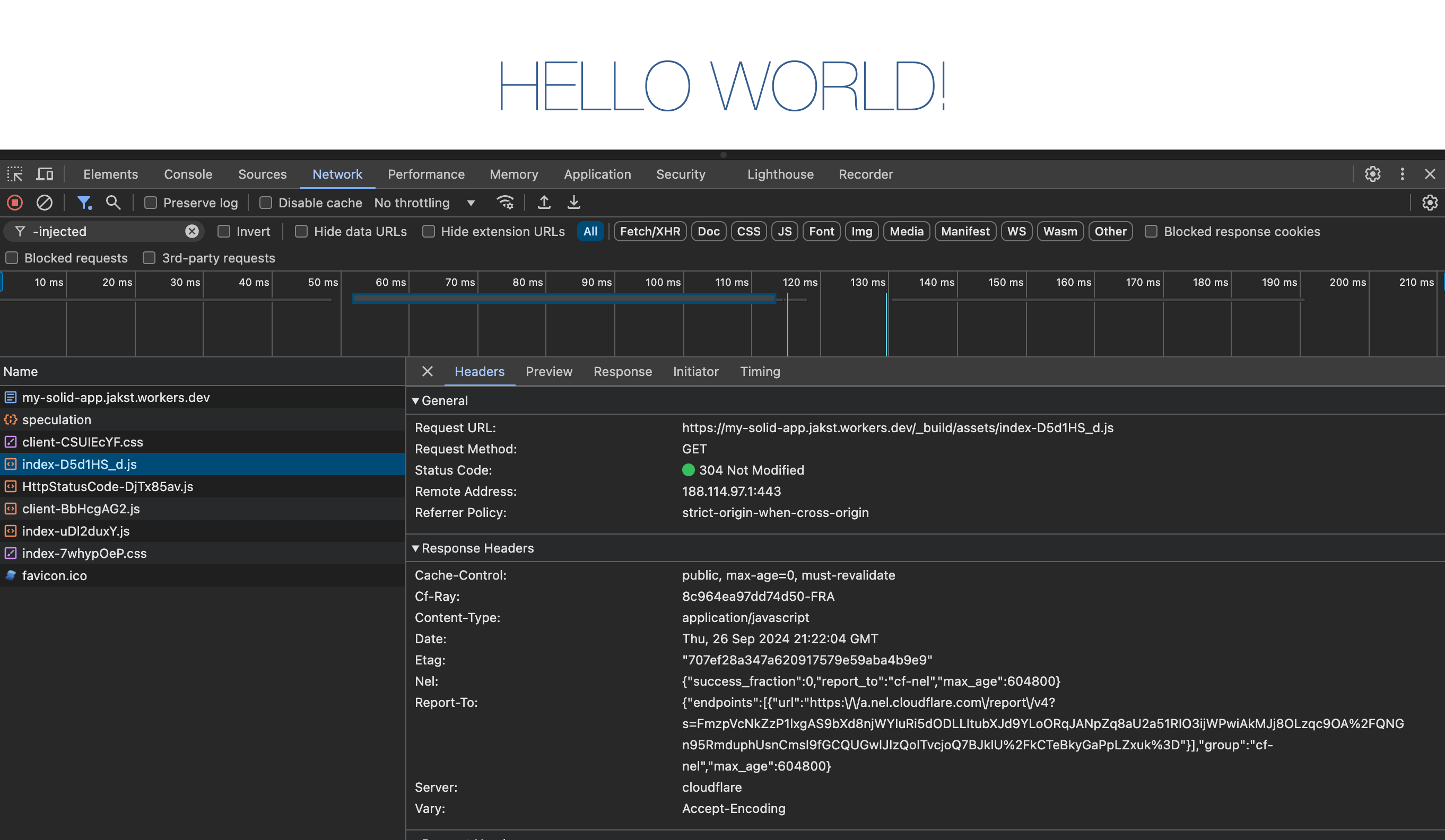The image size is (1445, 840).
Task: Stop recording the network log
Action: click(14, 203)
